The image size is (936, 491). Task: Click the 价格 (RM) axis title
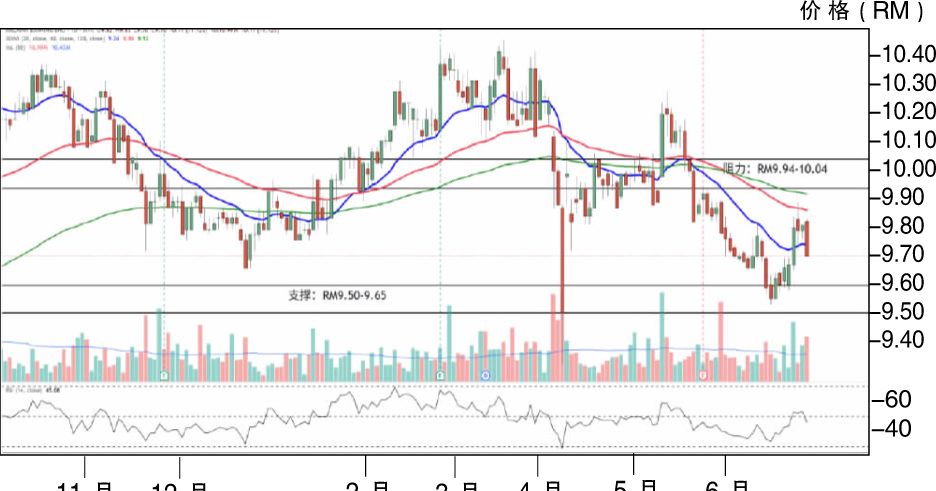(862, 10)
